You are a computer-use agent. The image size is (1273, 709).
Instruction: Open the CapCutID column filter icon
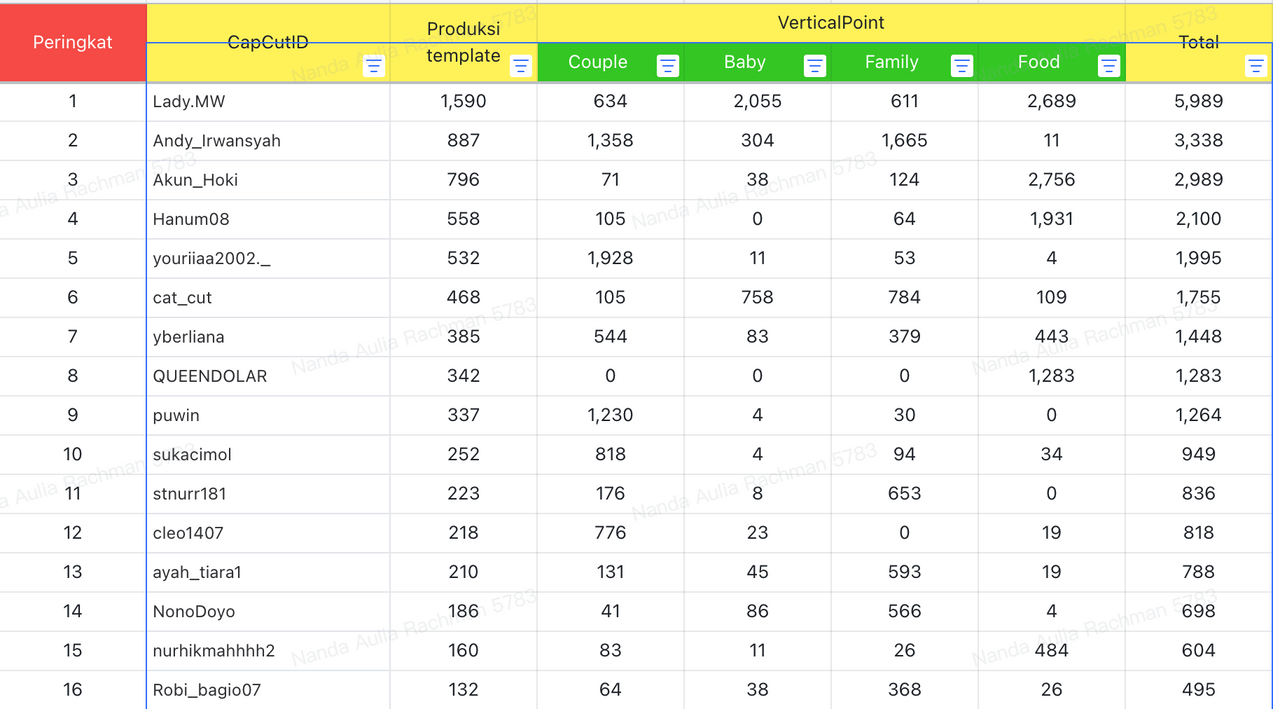(x=373, y=66)
